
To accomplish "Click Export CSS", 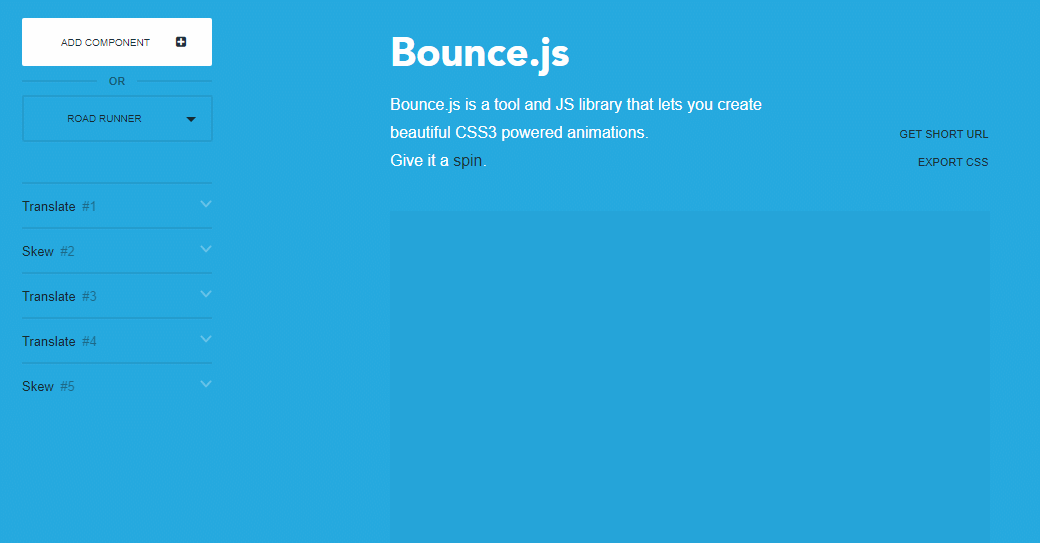I will pyautogui.click(x=952, y=162).
